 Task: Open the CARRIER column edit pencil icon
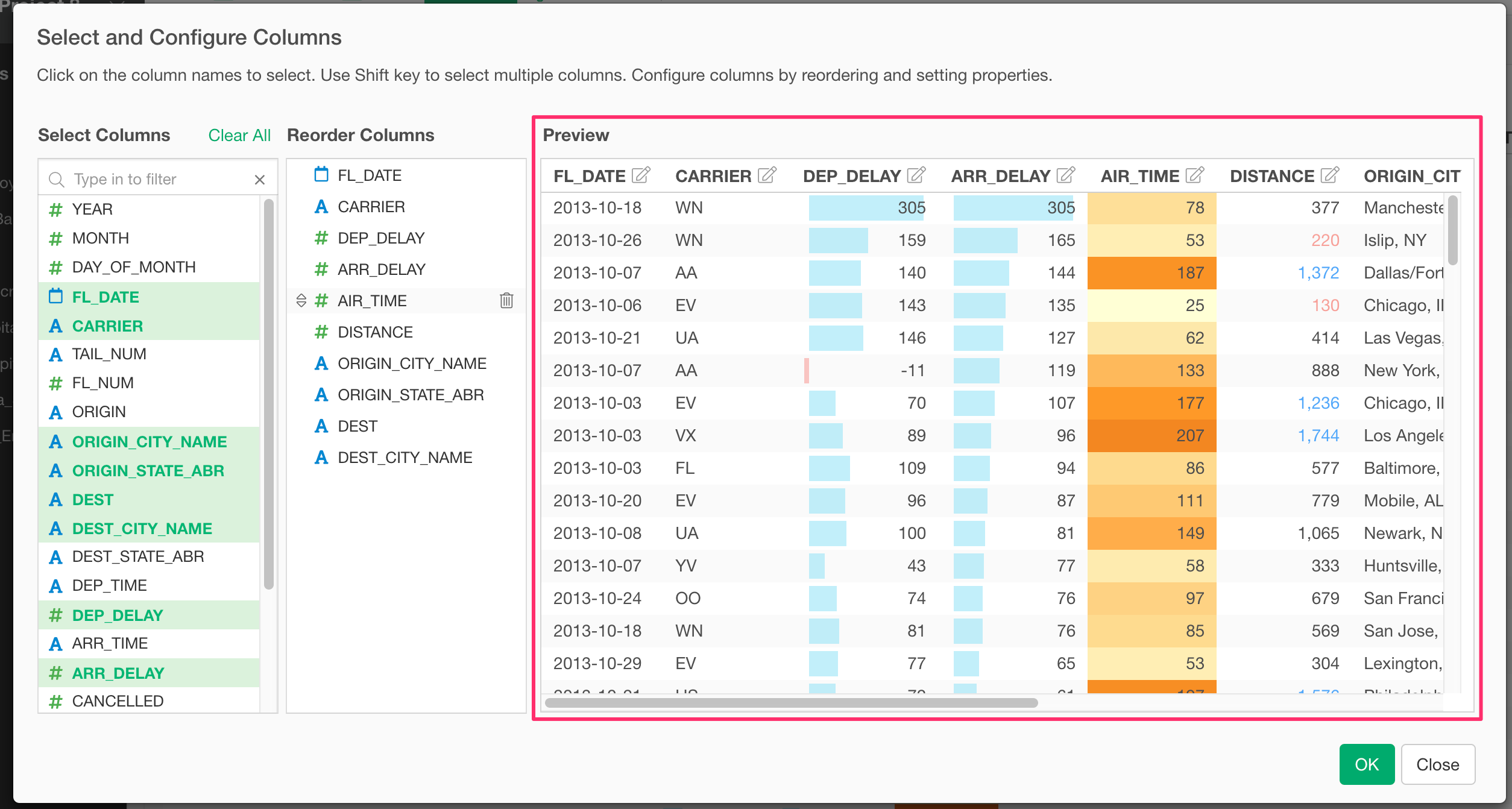click(767, 175)
